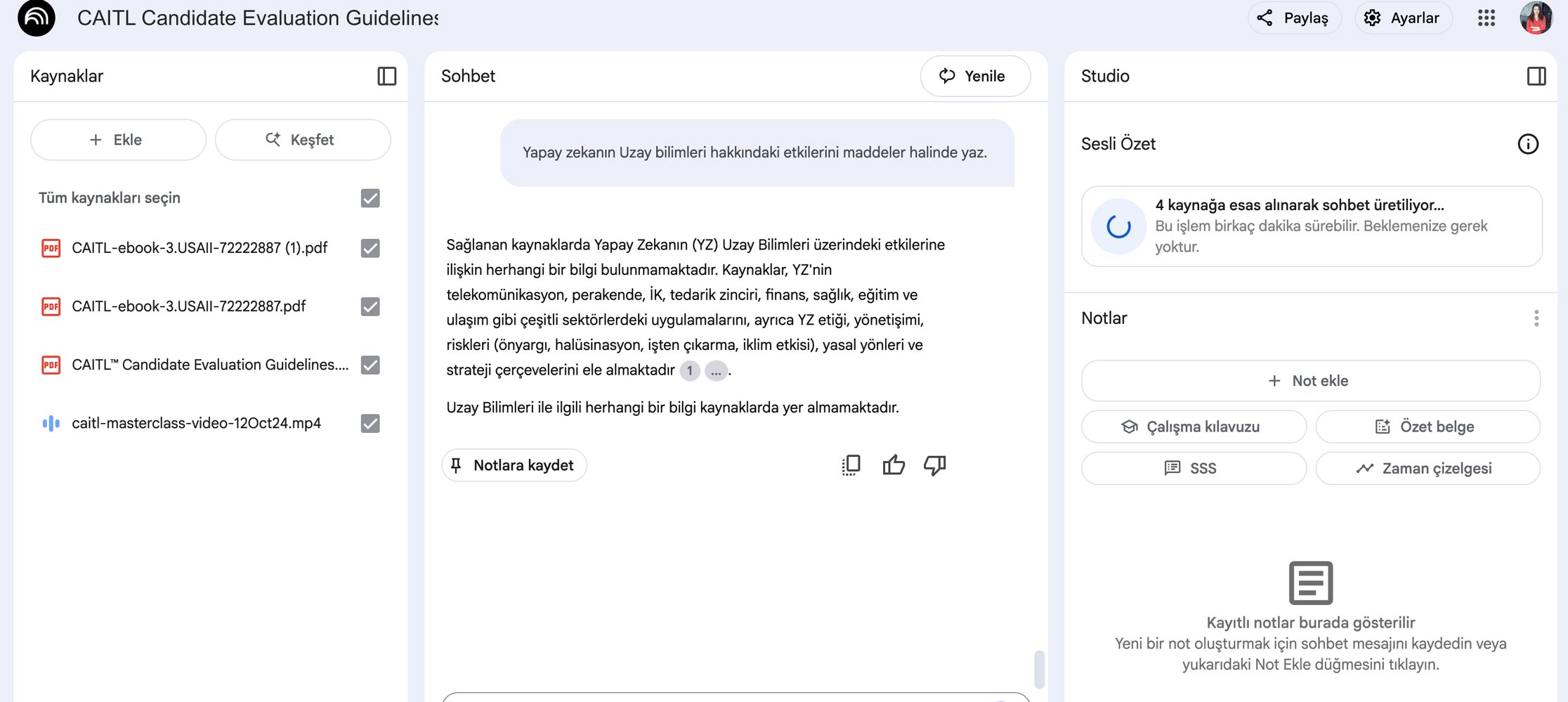
Task: Click the NotebookLM logo icon
Action: point(37,18)
